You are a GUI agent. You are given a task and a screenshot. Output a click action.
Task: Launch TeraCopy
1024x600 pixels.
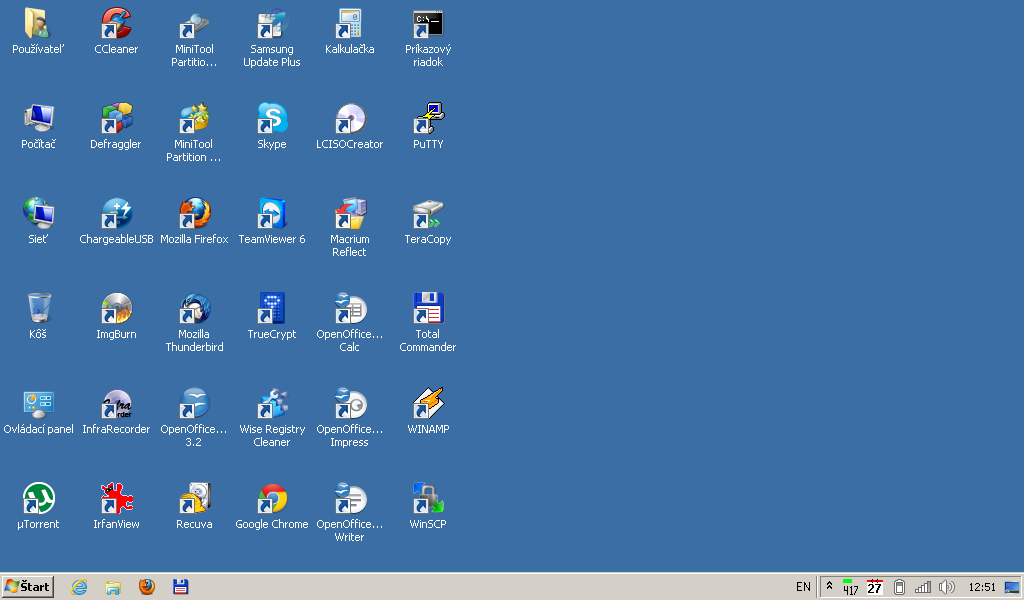pyautogui.click(x=427, y=214)
